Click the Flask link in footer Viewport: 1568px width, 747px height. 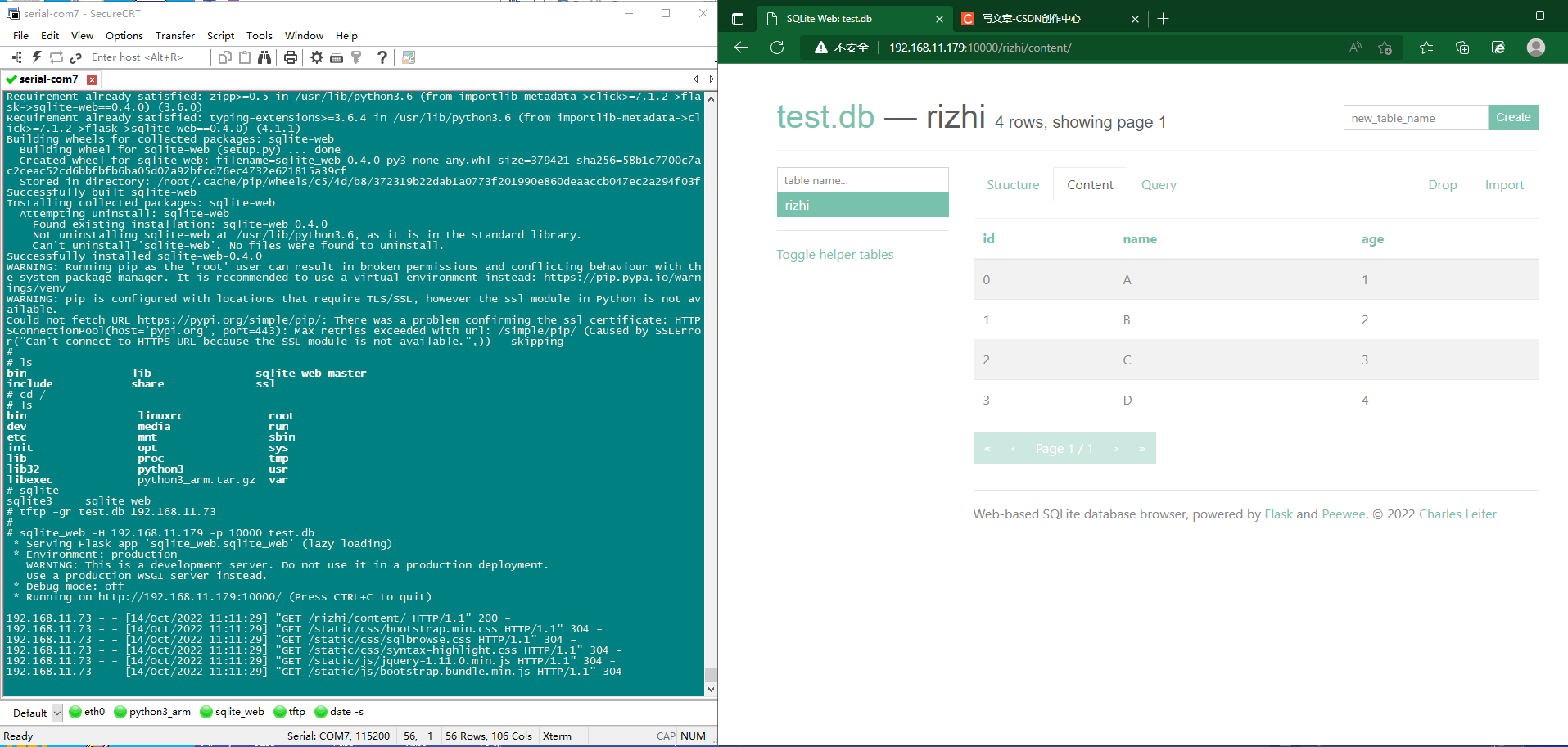(x=1278, y=514)
